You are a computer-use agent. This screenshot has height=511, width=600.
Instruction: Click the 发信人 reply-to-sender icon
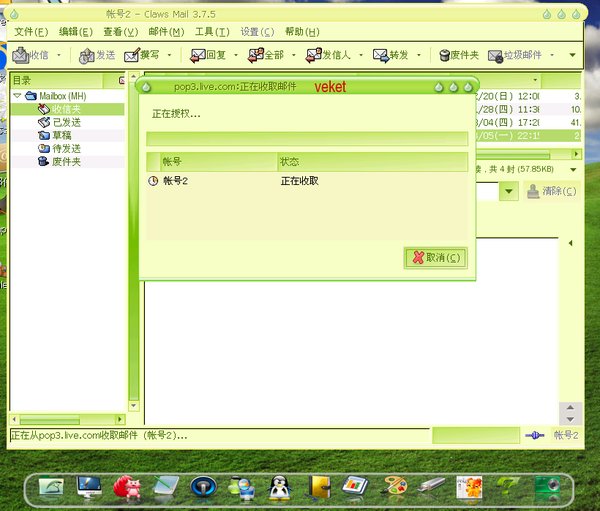[x=314, y=56]
